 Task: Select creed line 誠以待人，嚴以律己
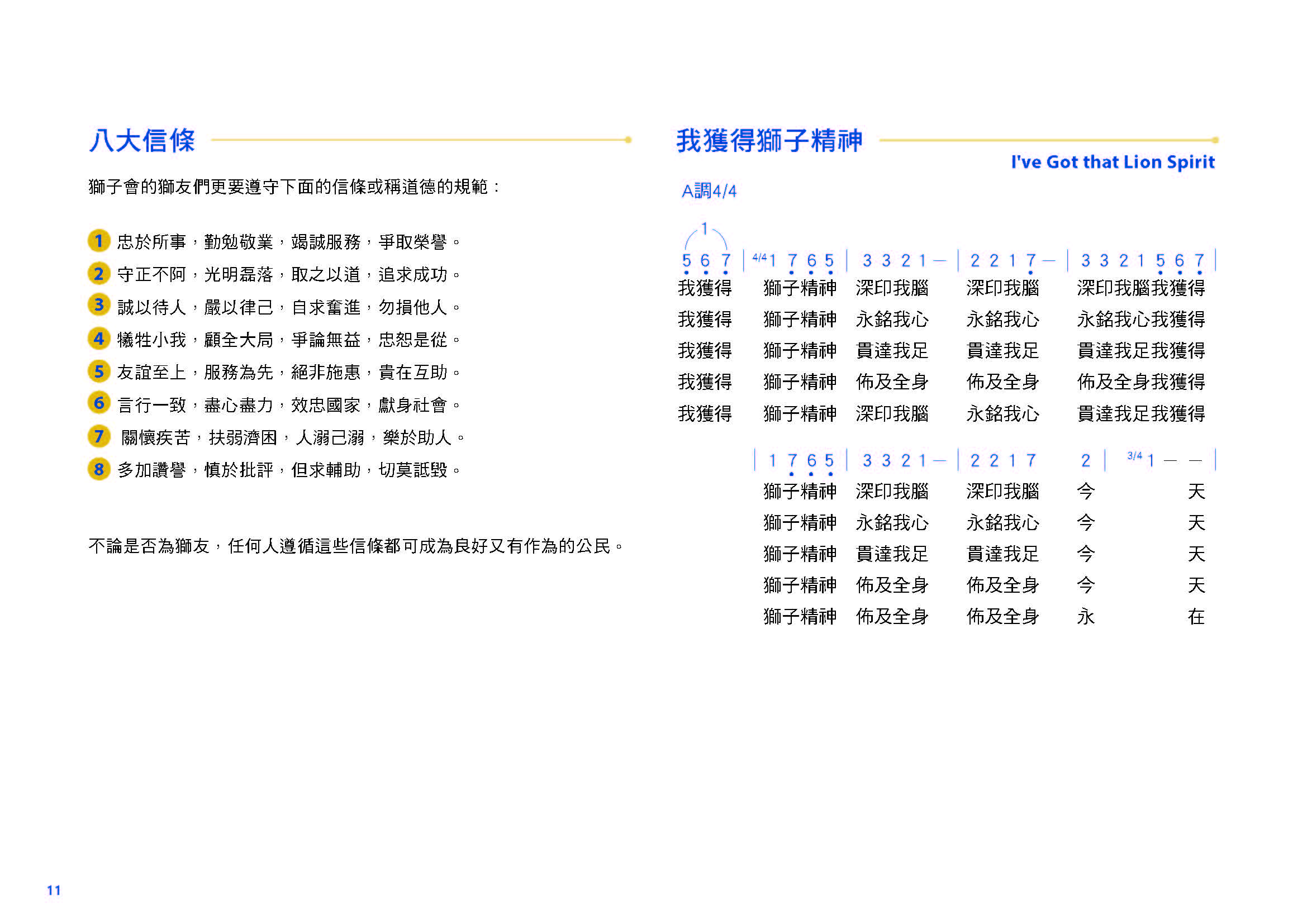(x=288, y=307)
